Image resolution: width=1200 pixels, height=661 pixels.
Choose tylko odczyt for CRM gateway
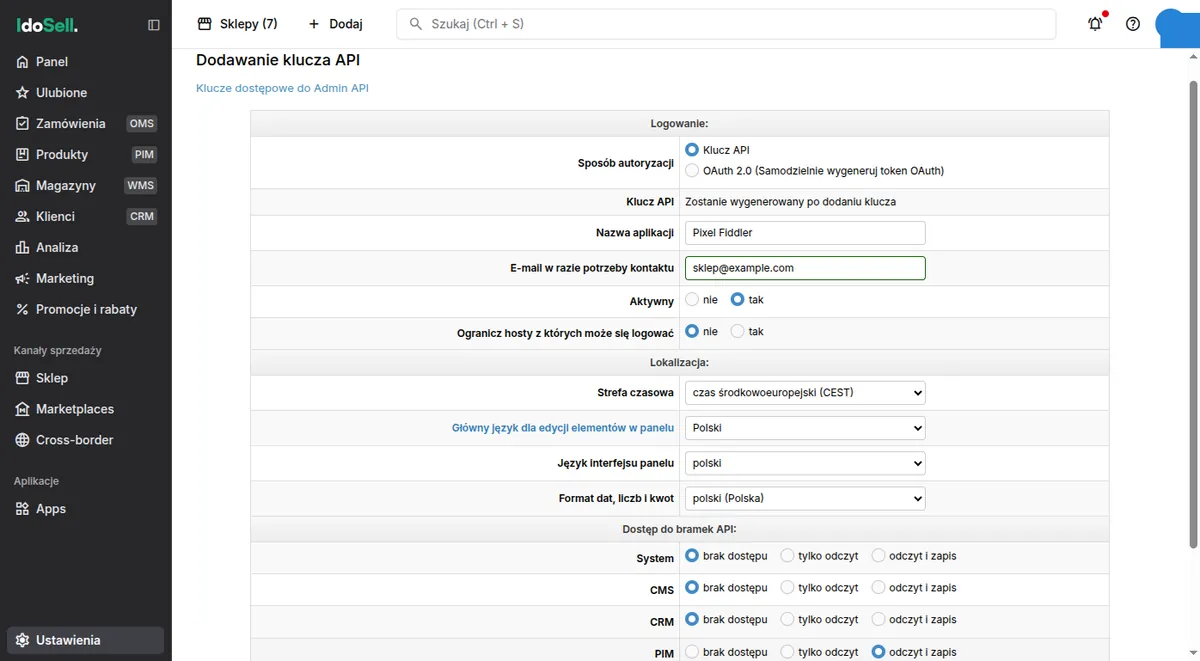[x=787, y=620]
